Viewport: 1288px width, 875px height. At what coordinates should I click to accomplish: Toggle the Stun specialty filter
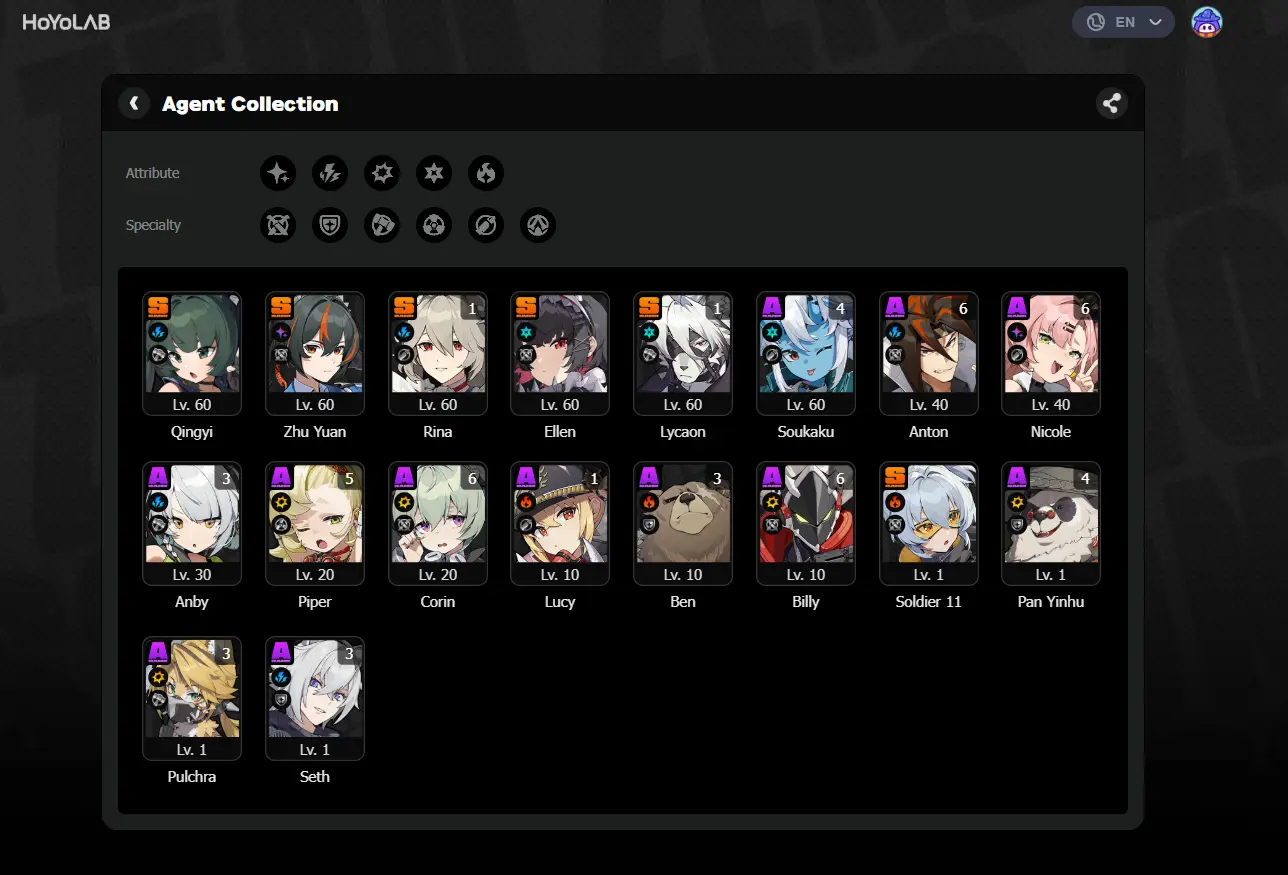point(382,225)
